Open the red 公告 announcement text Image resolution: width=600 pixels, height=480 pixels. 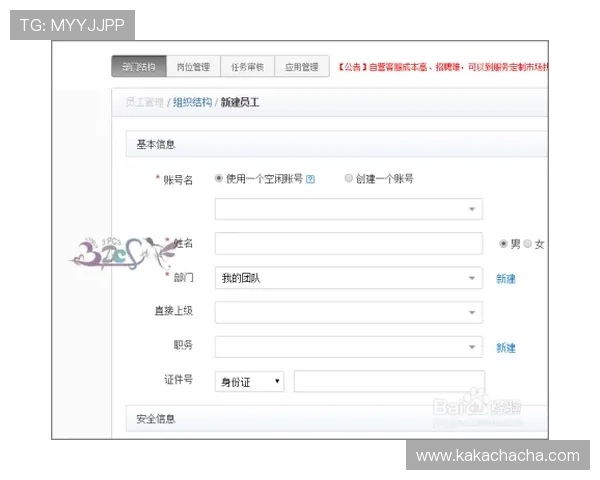(x=443, y=67)
